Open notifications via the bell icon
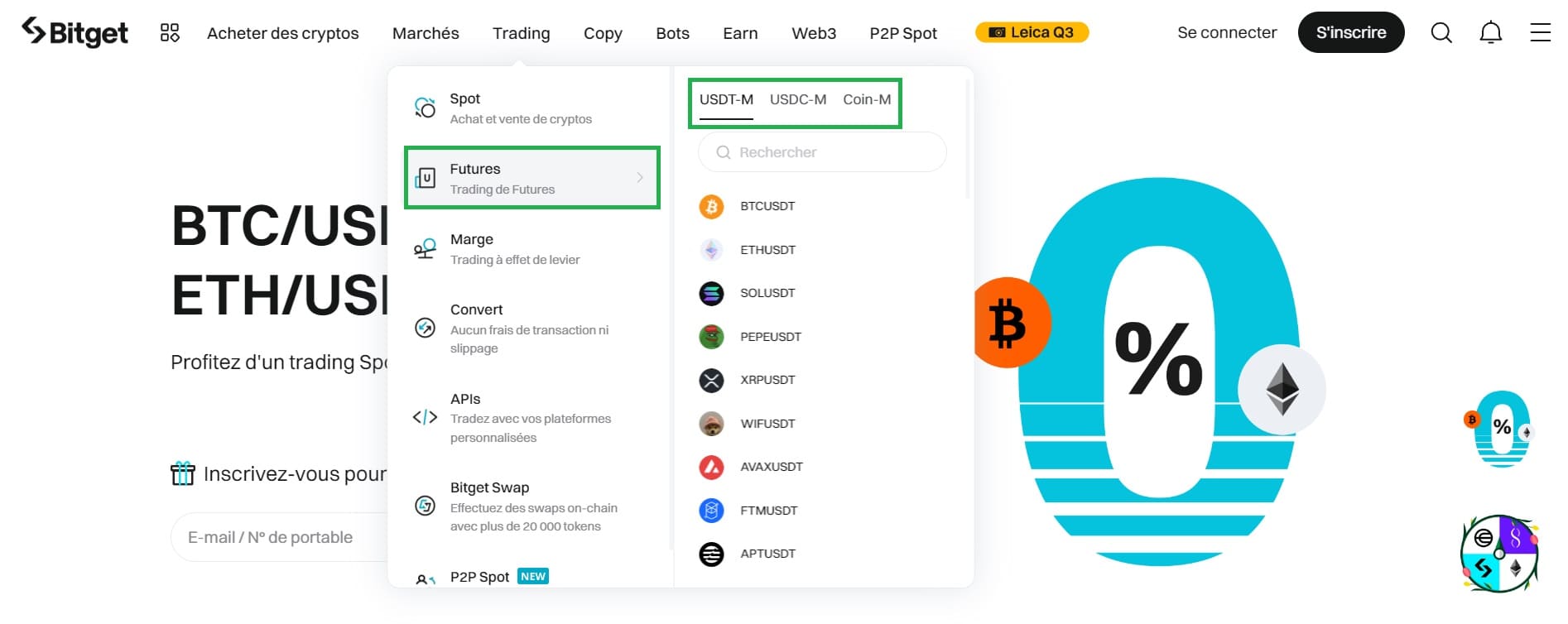This screenshot has width=1568, height=624. pos(1491,32)
